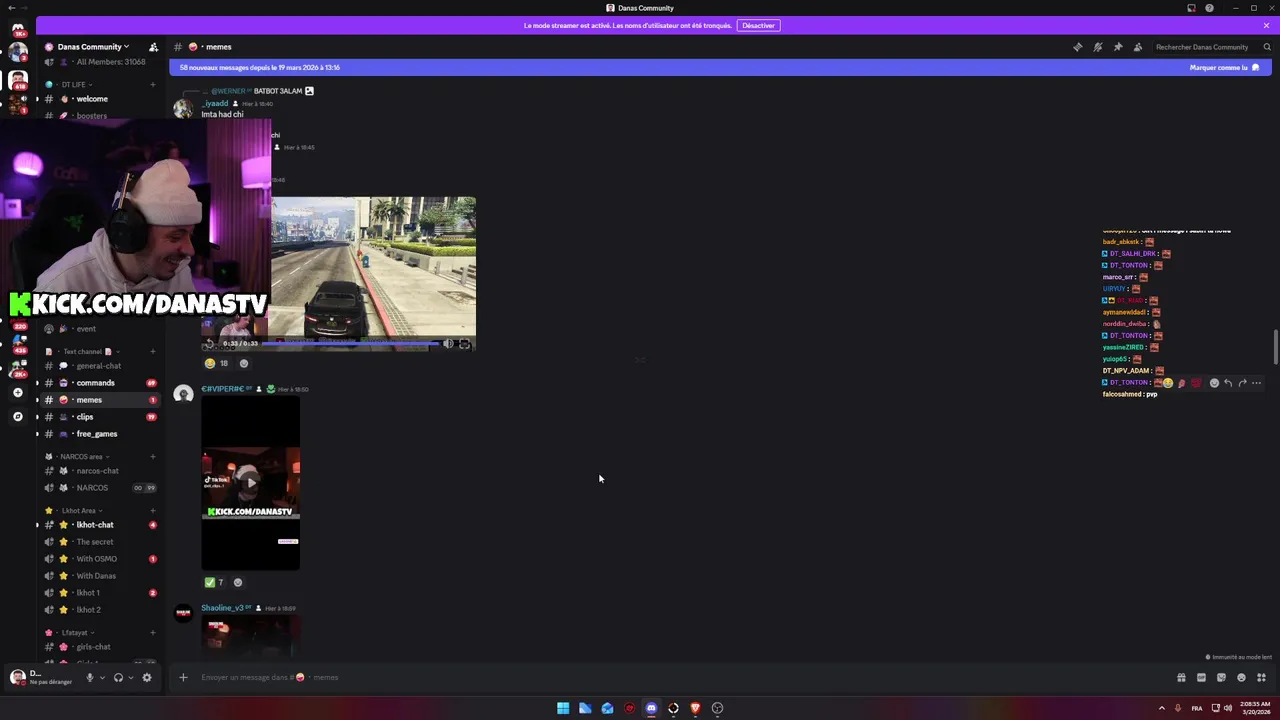1280x720 pixels.
Task: Open the All Members: 31068 voice channel
Action: [99, 62]
